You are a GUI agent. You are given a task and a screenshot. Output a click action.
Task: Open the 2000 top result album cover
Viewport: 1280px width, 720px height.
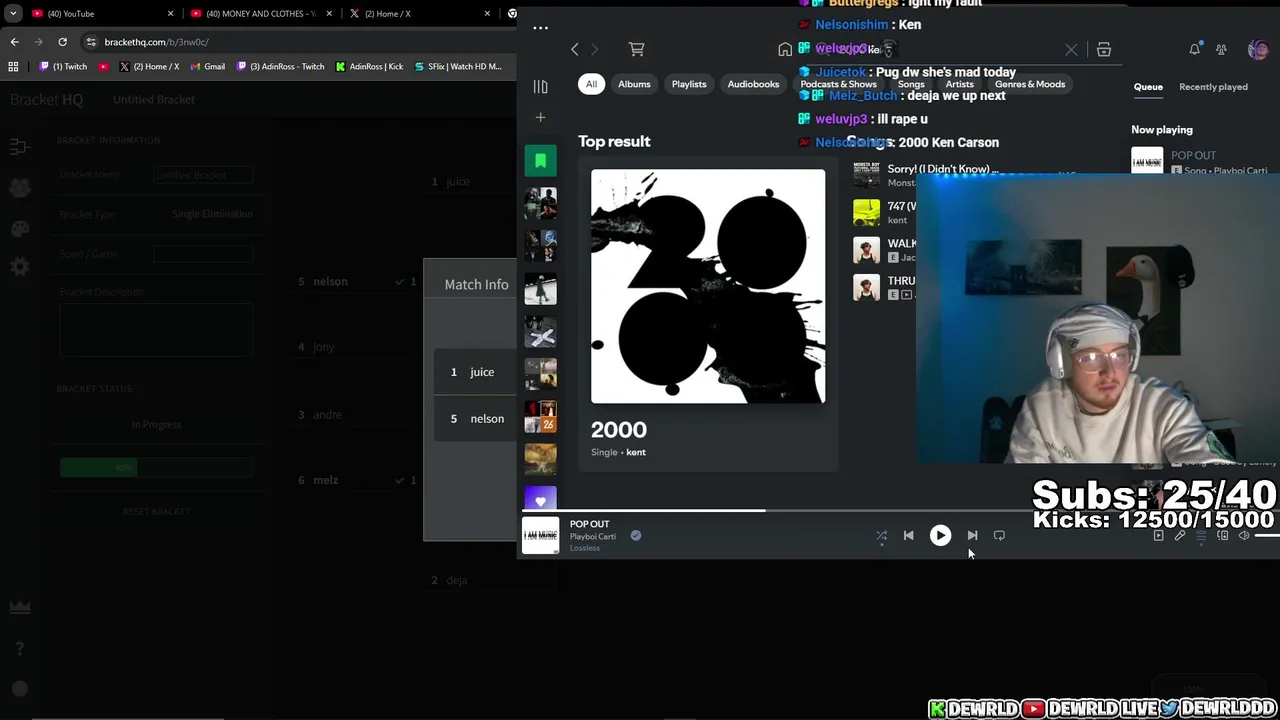click(x=708, y=286)
